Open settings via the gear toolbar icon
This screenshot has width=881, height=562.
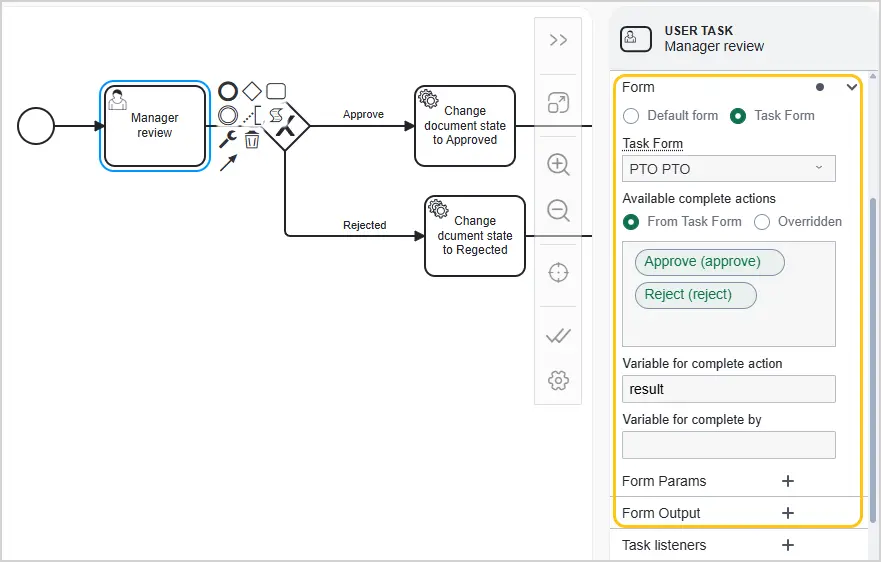[558, 380]
